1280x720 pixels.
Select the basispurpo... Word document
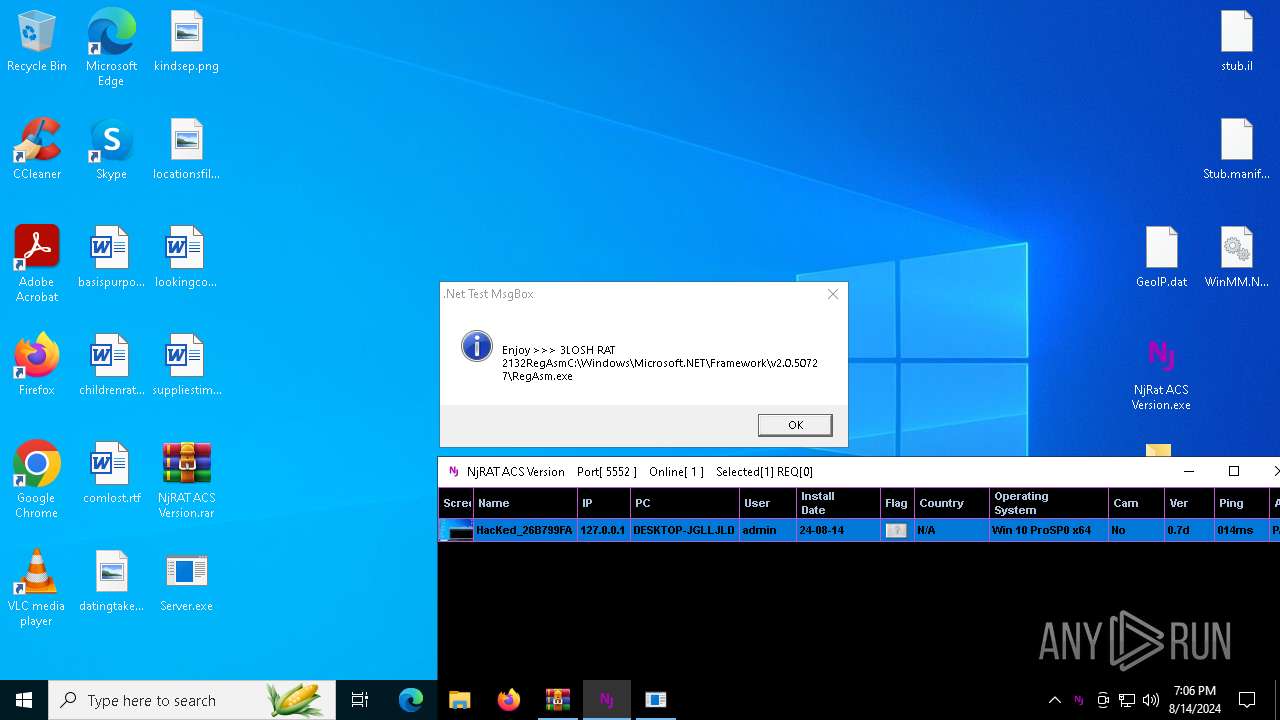(x=111, y=258)
